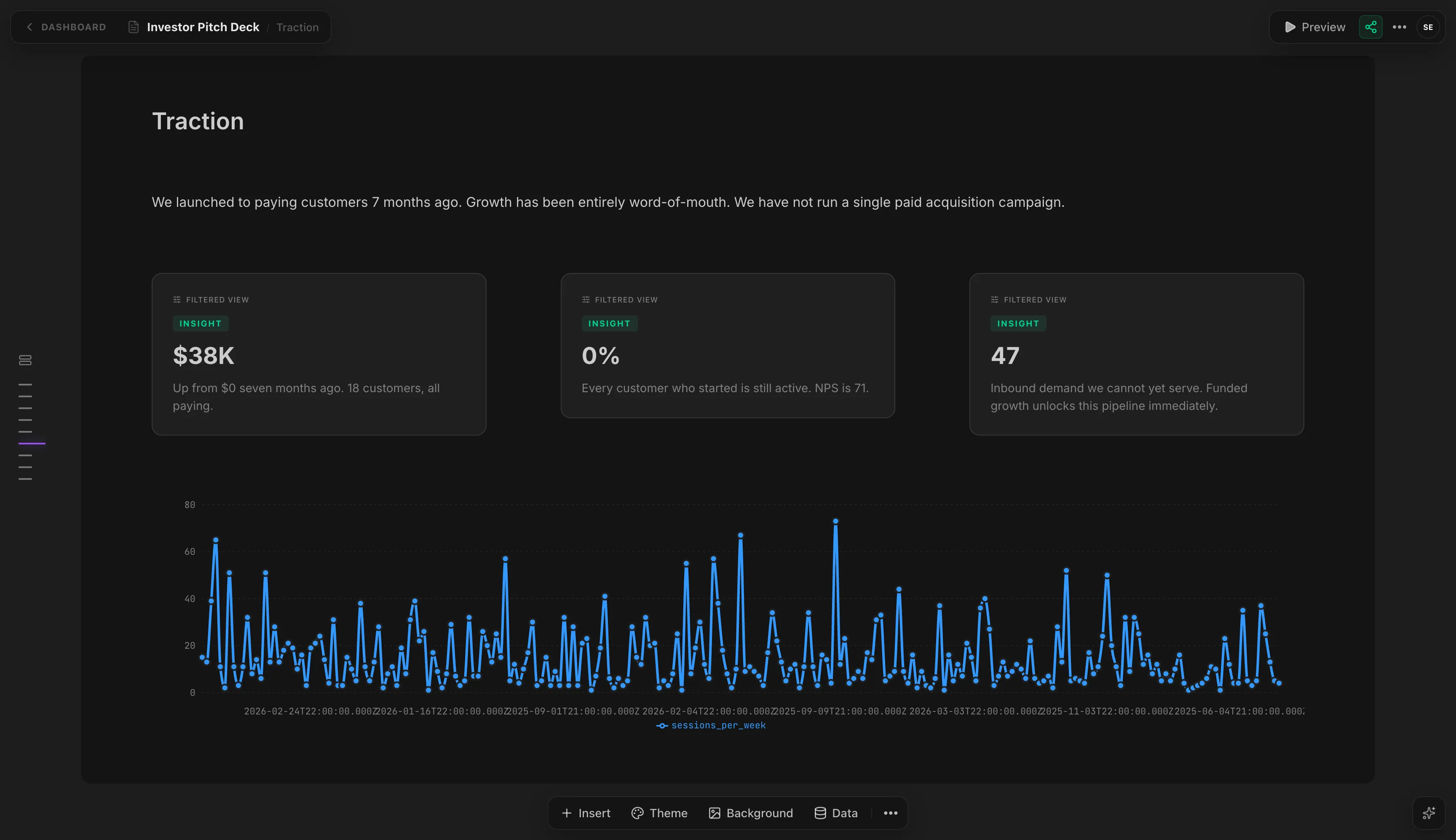Open the green share icon
This screenshot has width=1456, height=840.
coord(1370,27)
